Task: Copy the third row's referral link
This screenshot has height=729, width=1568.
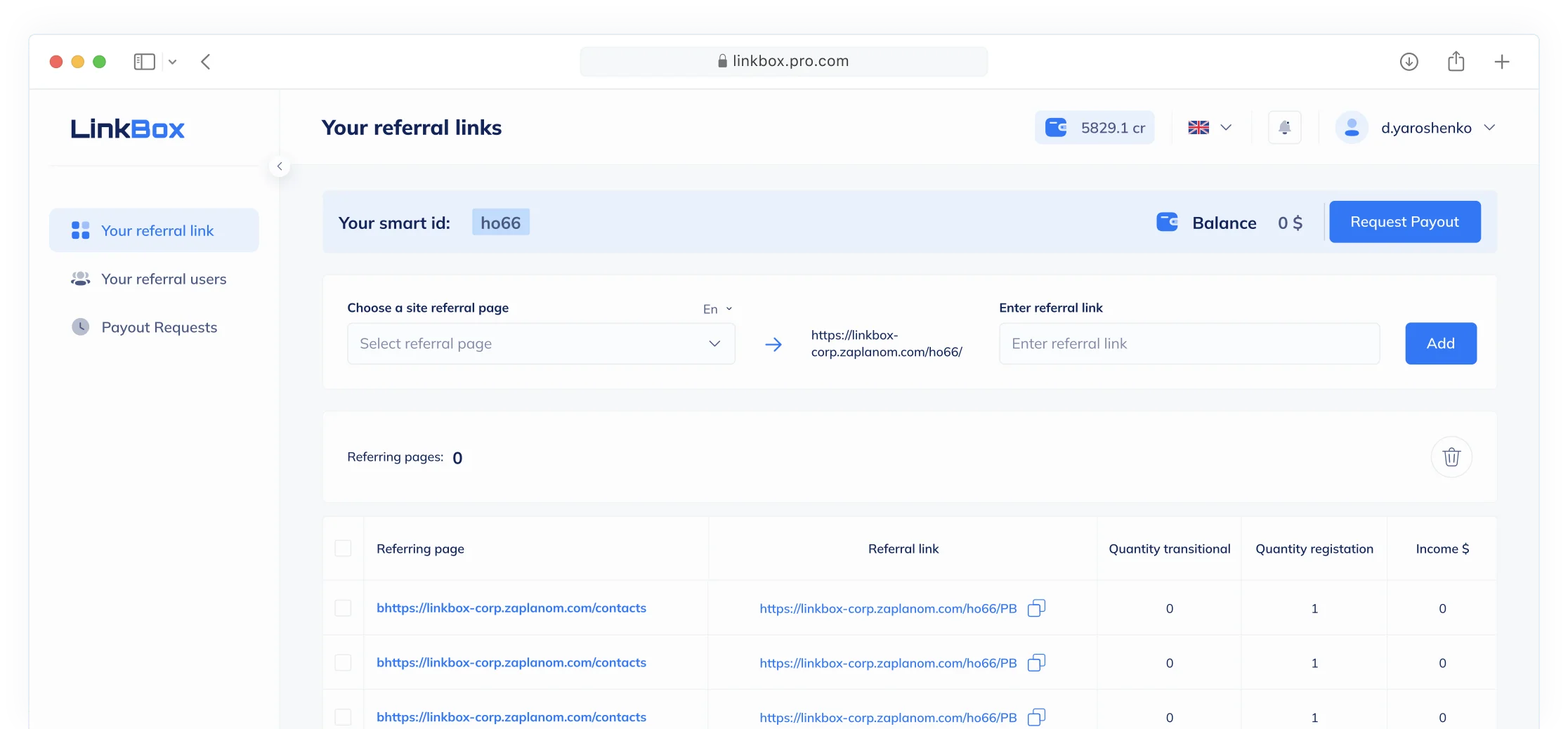Action: (1037, 717)
